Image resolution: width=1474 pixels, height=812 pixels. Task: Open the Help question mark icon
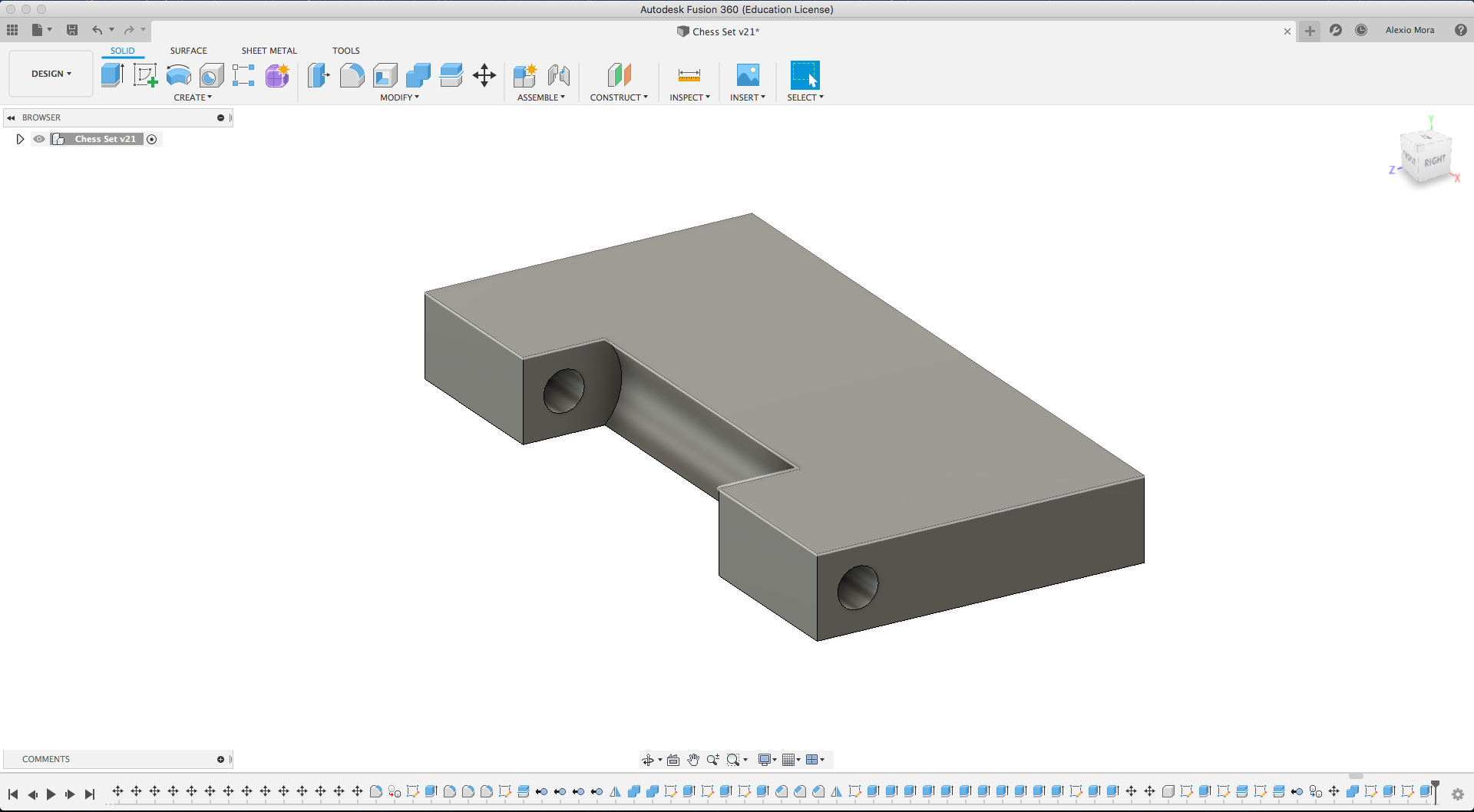click(1461, 30)
